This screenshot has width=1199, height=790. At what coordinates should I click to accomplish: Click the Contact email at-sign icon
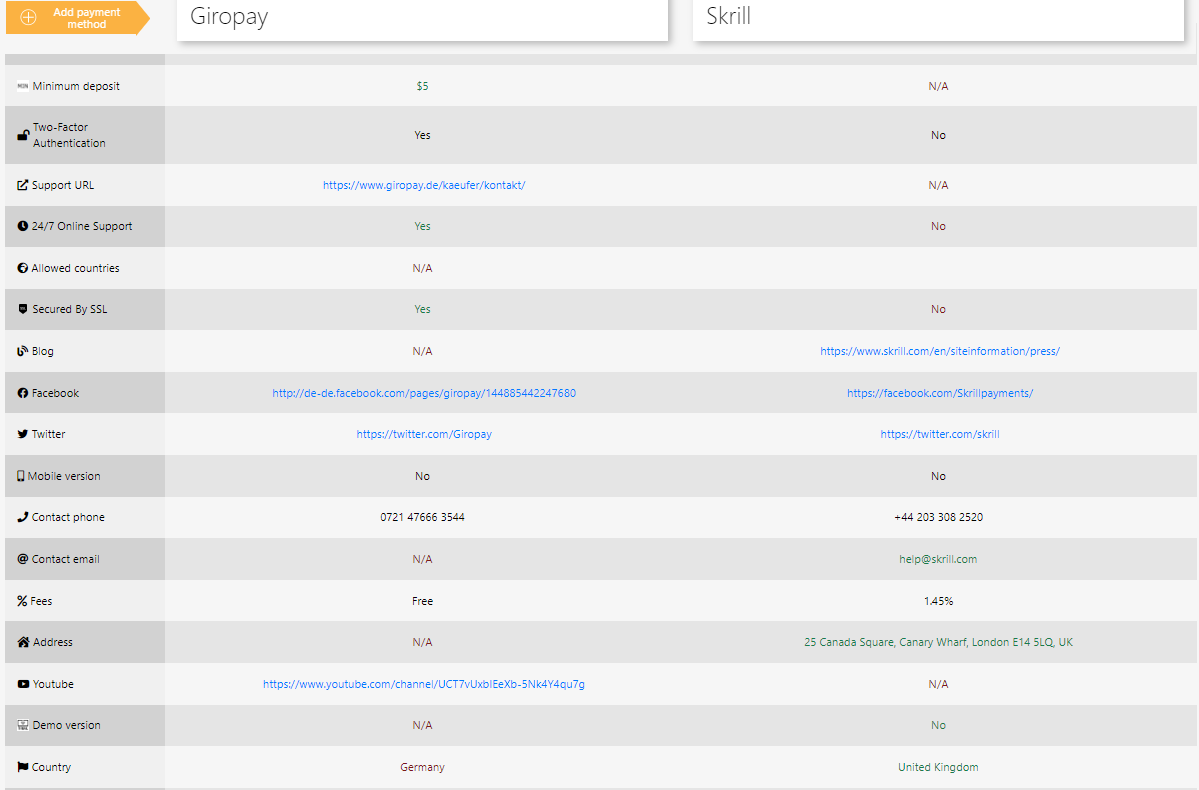pos(23,559)
